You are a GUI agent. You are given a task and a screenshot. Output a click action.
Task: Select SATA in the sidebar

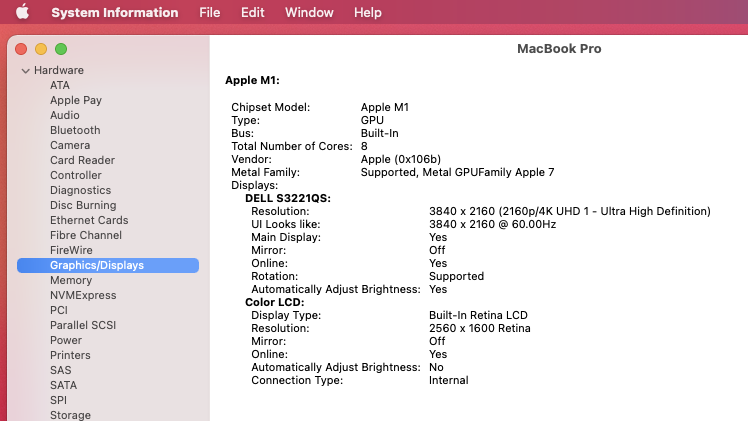(63, 385)
